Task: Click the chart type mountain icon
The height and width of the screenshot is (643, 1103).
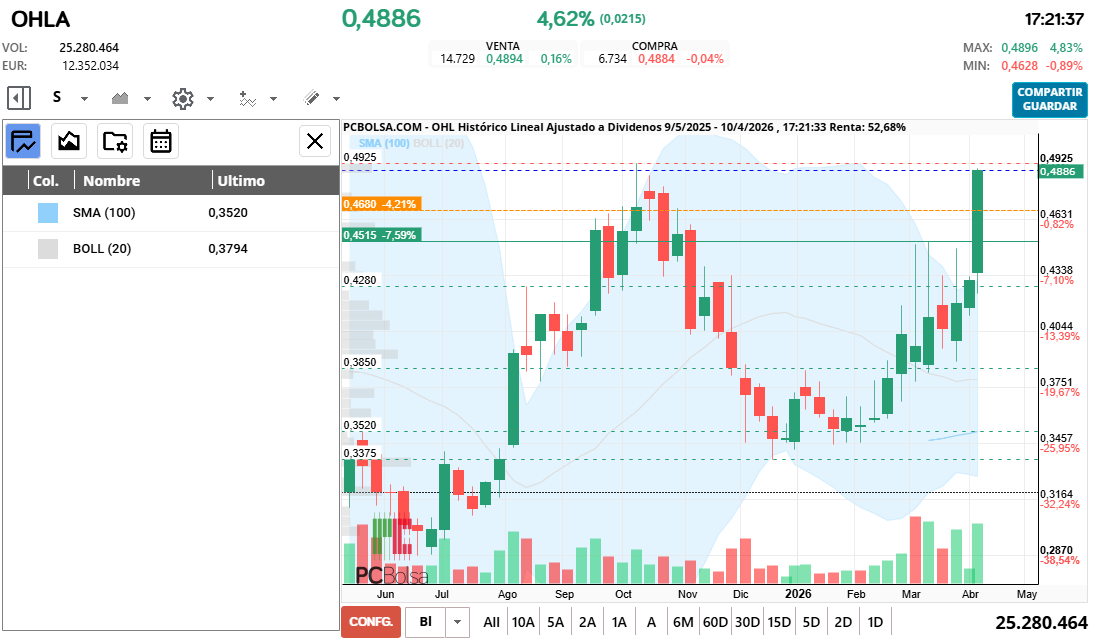Action: (x=121, y=98)
